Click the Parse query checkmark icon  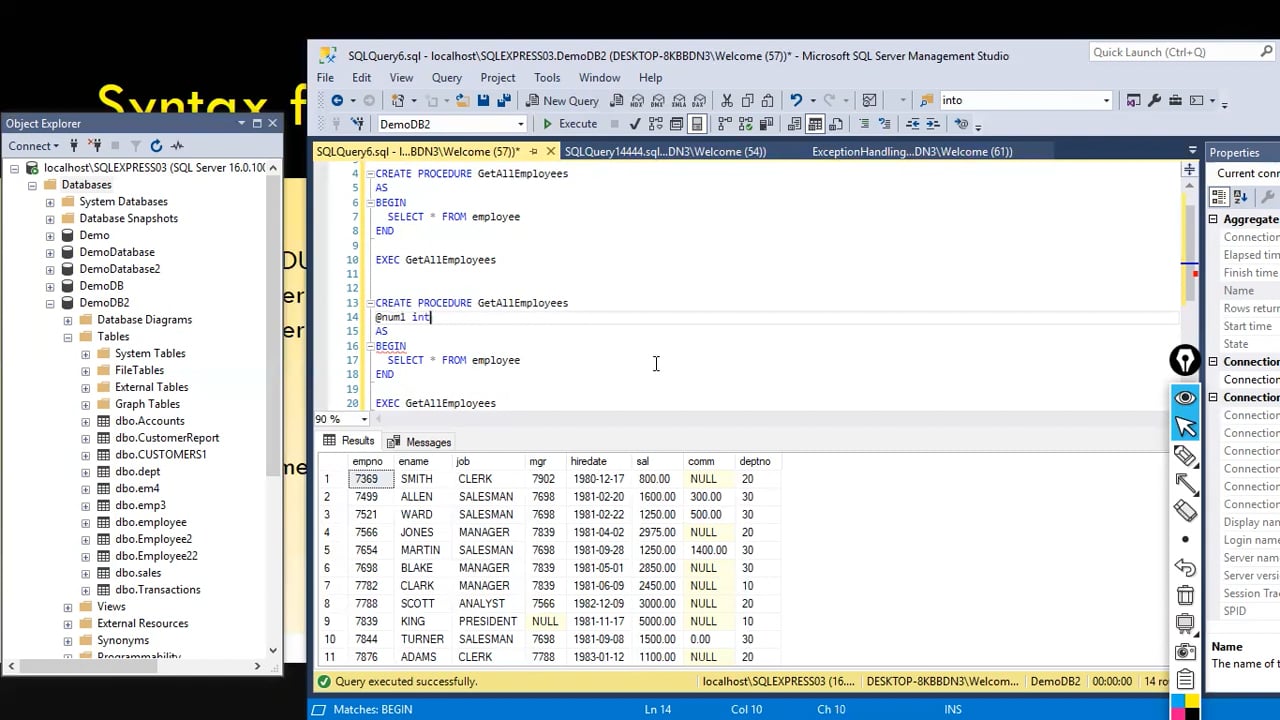[635, 124]
